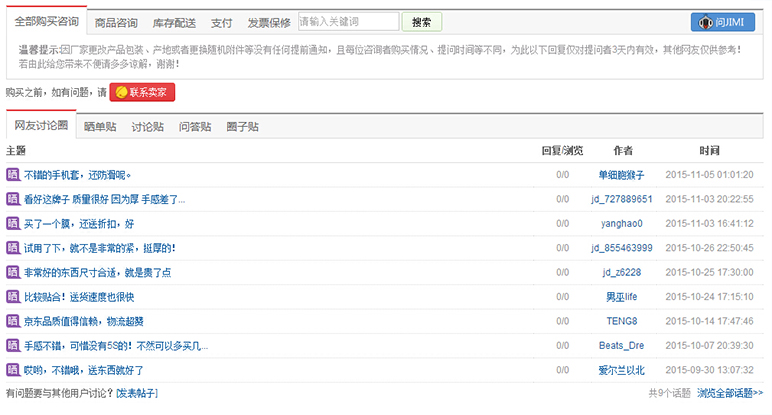Click the 晒 icon beside 比较贴合 post
This screenshot has height=415, width=772.
(x=13, y=296)
